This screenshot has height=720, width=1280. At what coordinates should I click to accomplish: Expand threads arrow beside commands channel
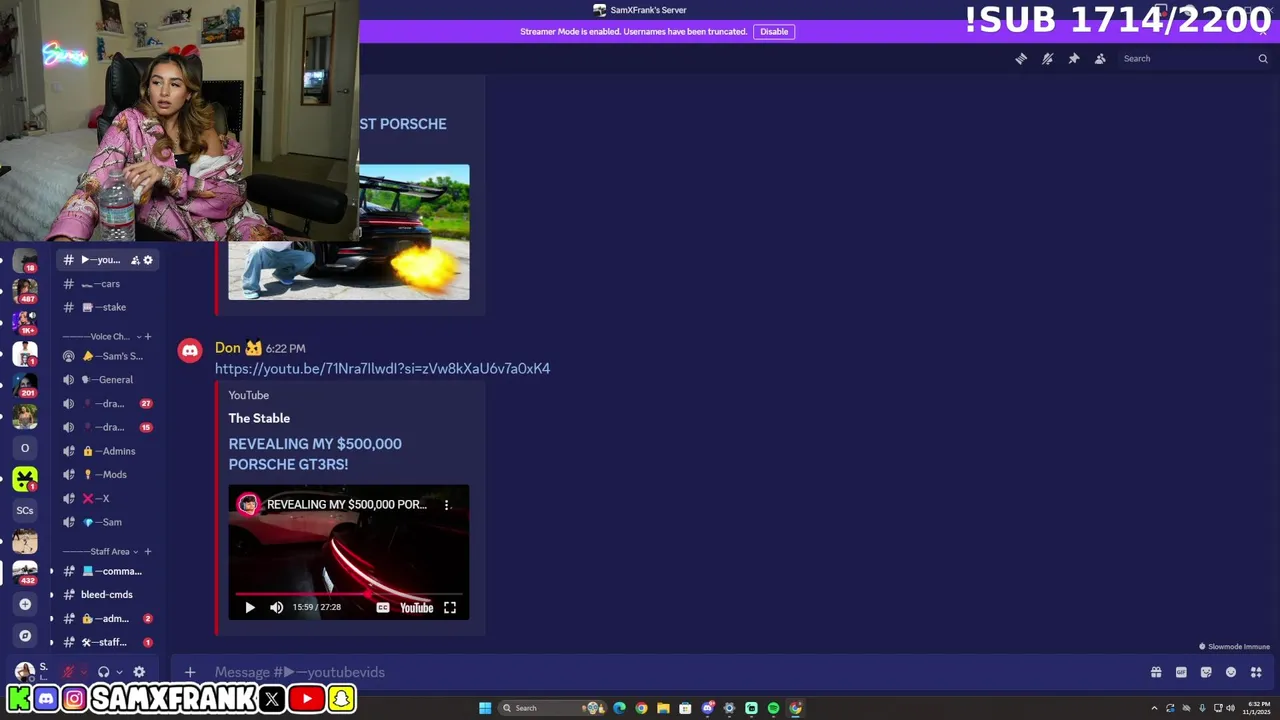(x=52, y=571)
